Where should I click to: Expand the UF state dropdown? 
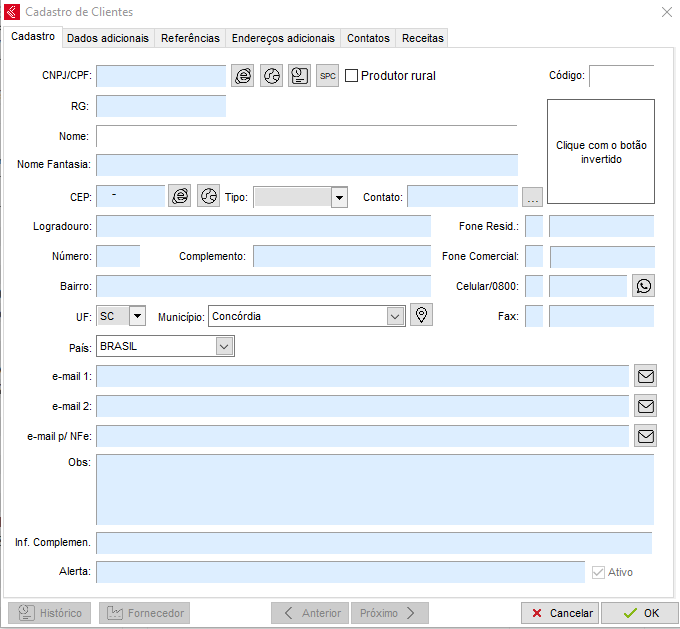pos(137,317)
